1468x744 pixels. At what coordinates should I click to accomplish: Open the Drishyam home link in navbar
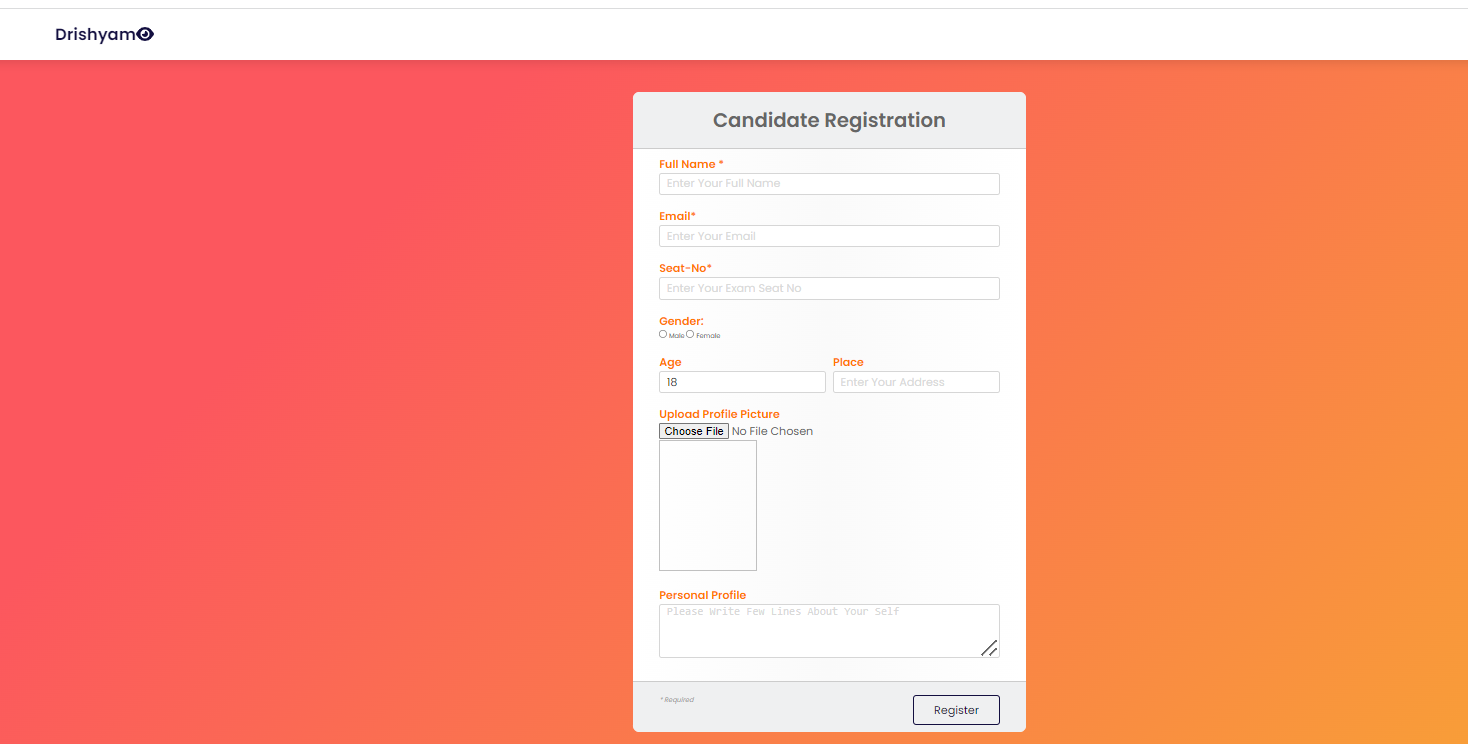click(x=100, y=33)
